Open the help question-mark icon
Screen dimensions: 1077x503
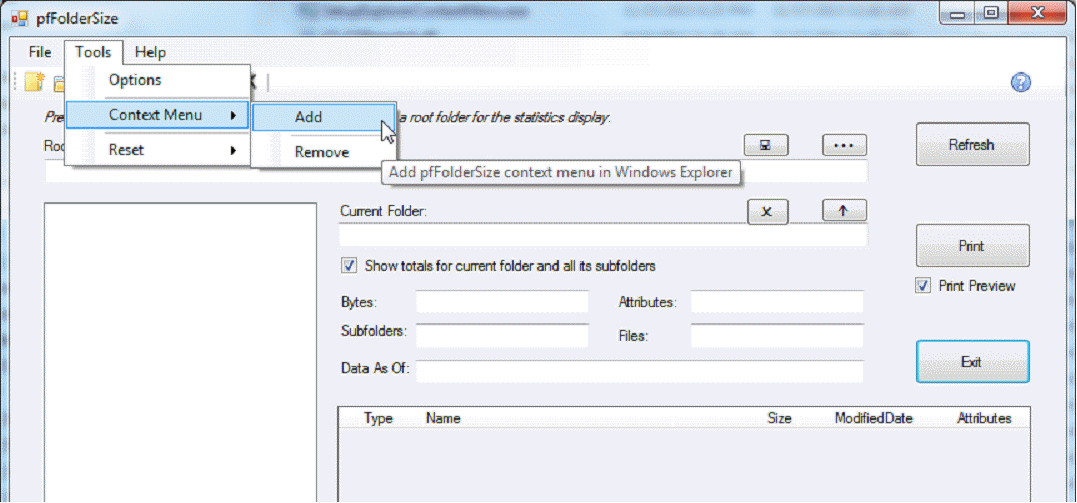1021,82
